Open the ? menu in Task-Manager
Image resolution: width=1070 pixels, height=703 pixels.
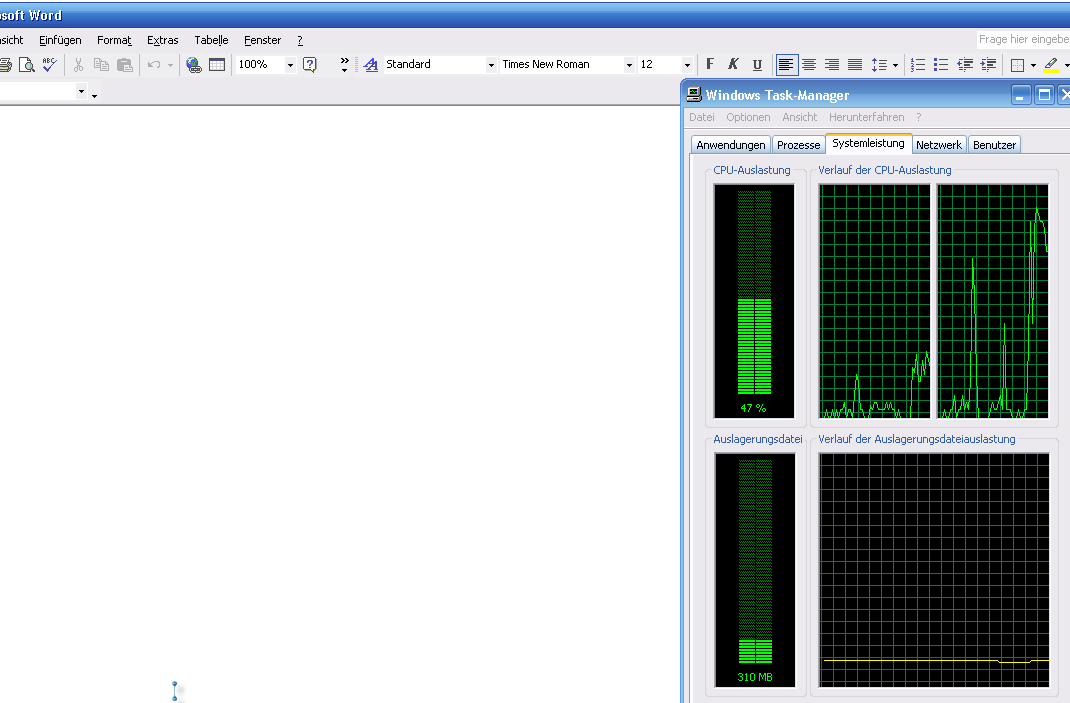coord(919,117)
